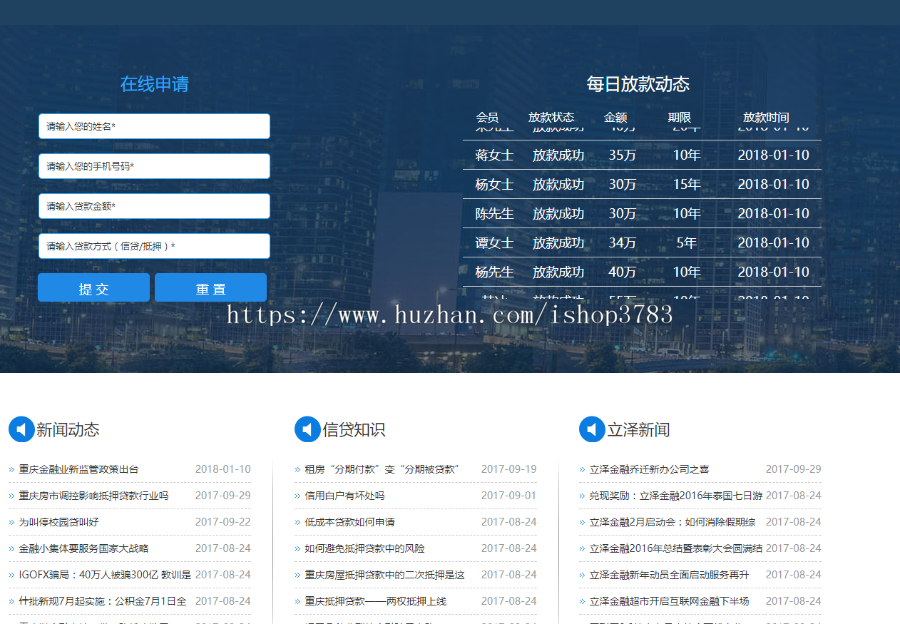The image size is (900, 624).
Task: Click the loan amount input 请输入贷款金额
Action: coord(154,206)
